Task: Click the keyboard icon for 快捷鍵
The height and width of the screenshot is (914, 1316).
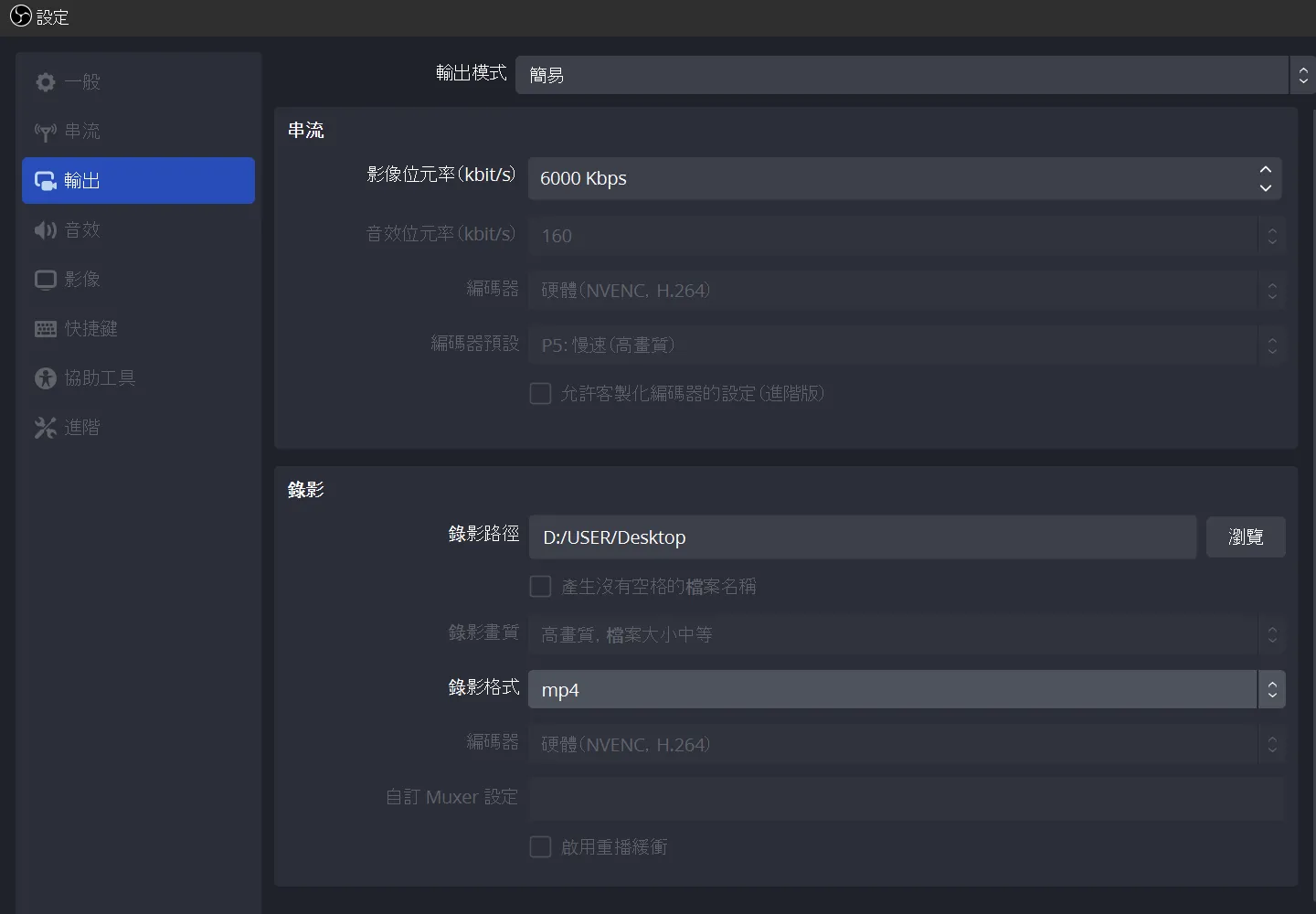Action: 46,329
